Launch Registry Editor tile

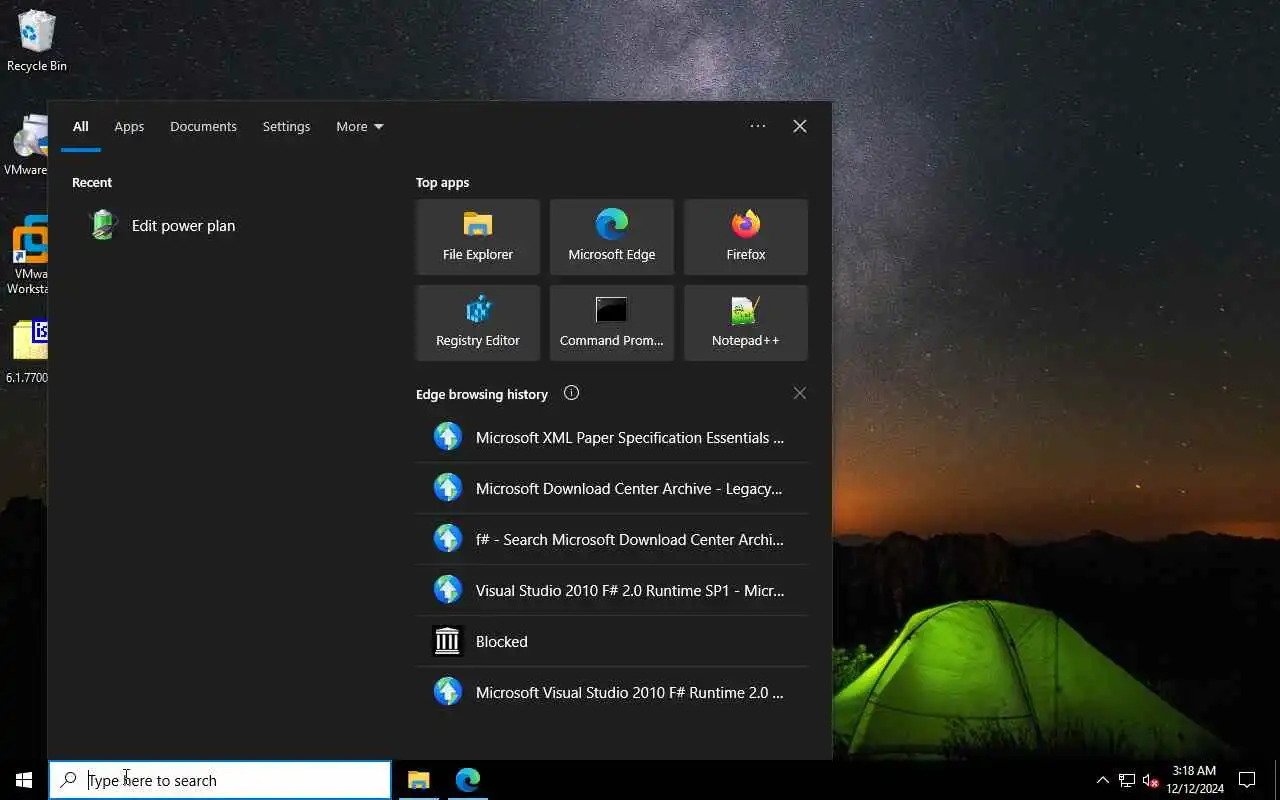click(x=478, y=323)
